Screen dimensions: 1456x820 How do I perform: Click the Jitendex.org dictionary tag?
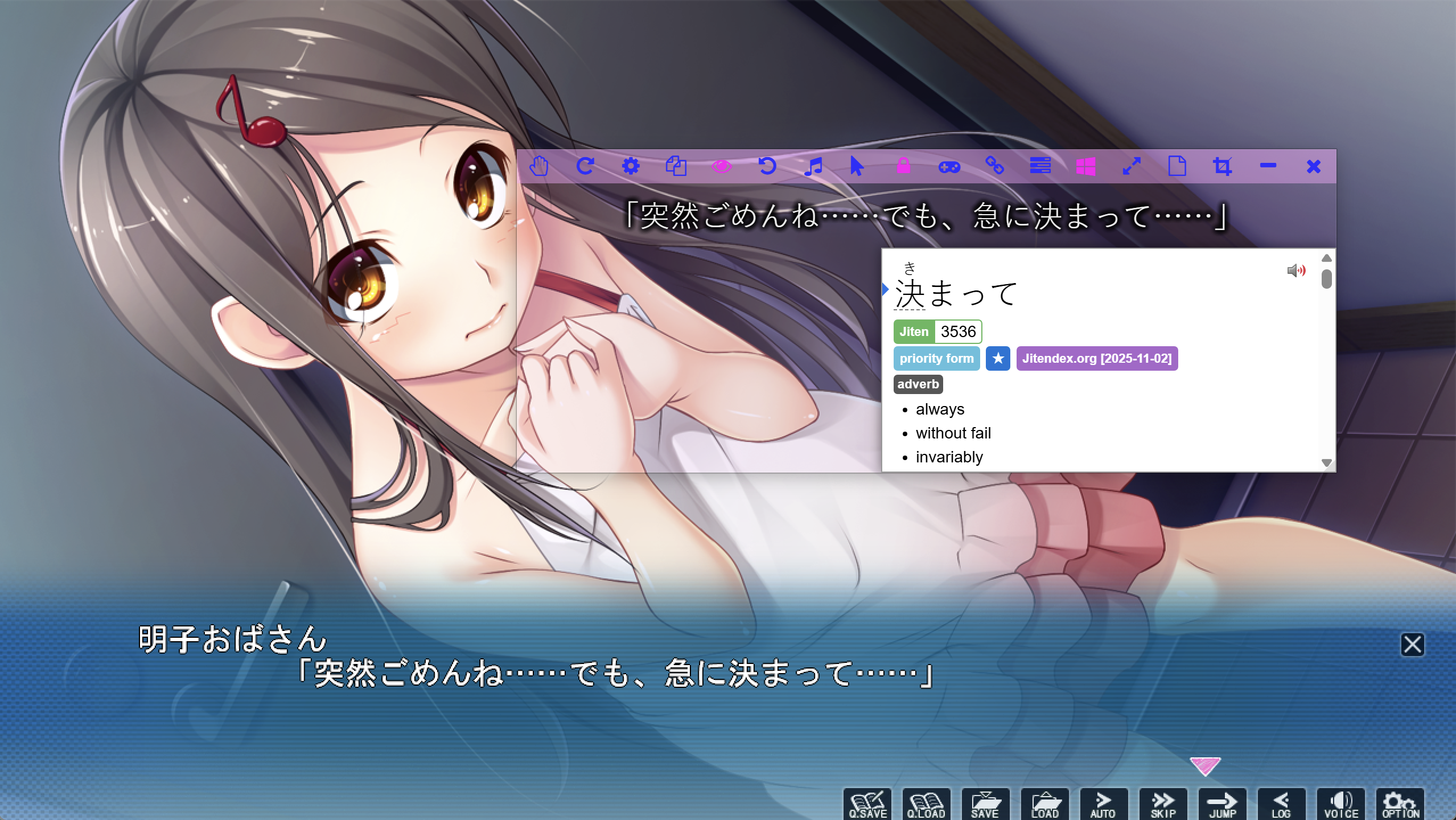coord(1096,359)
